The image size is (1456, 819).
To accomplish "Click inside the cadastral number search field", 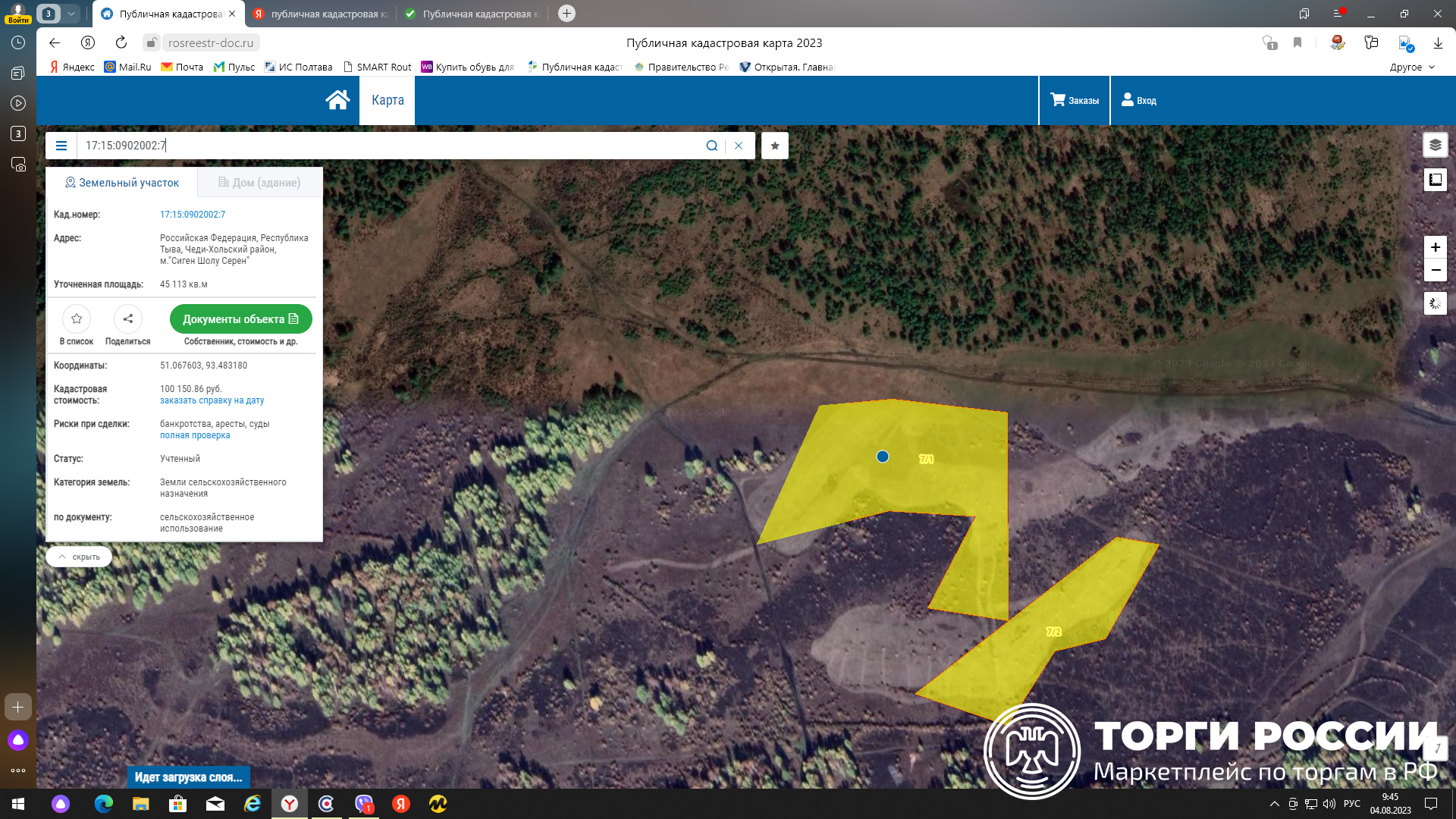I will click(379, 146).
